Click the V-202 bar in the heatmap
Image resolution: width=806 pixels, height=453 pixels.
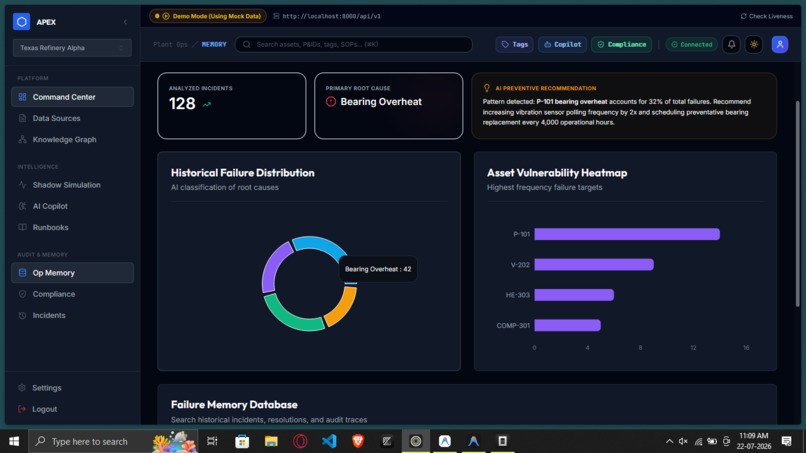(x=594, y=265)
